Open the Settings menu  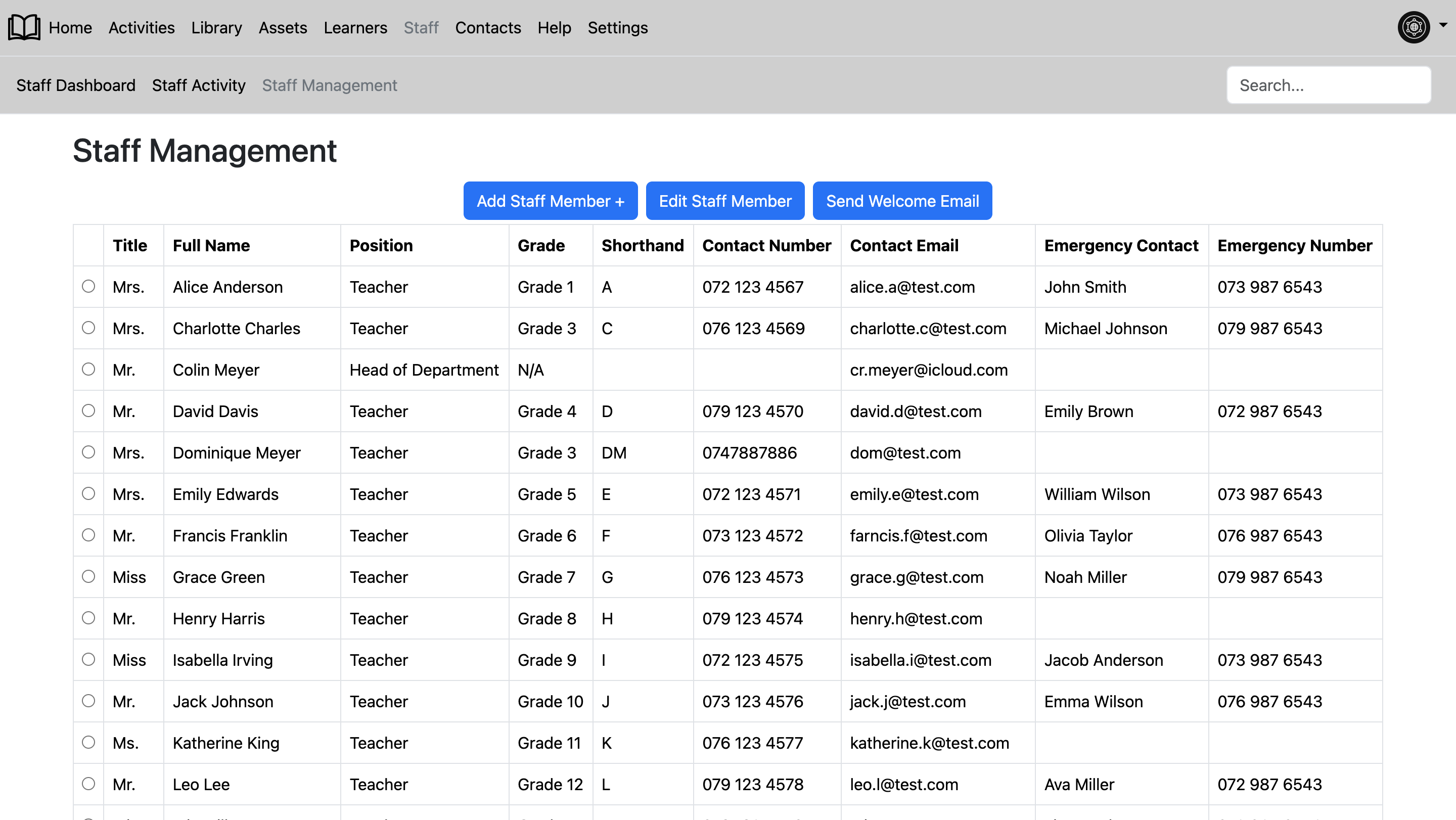(618, 28)
